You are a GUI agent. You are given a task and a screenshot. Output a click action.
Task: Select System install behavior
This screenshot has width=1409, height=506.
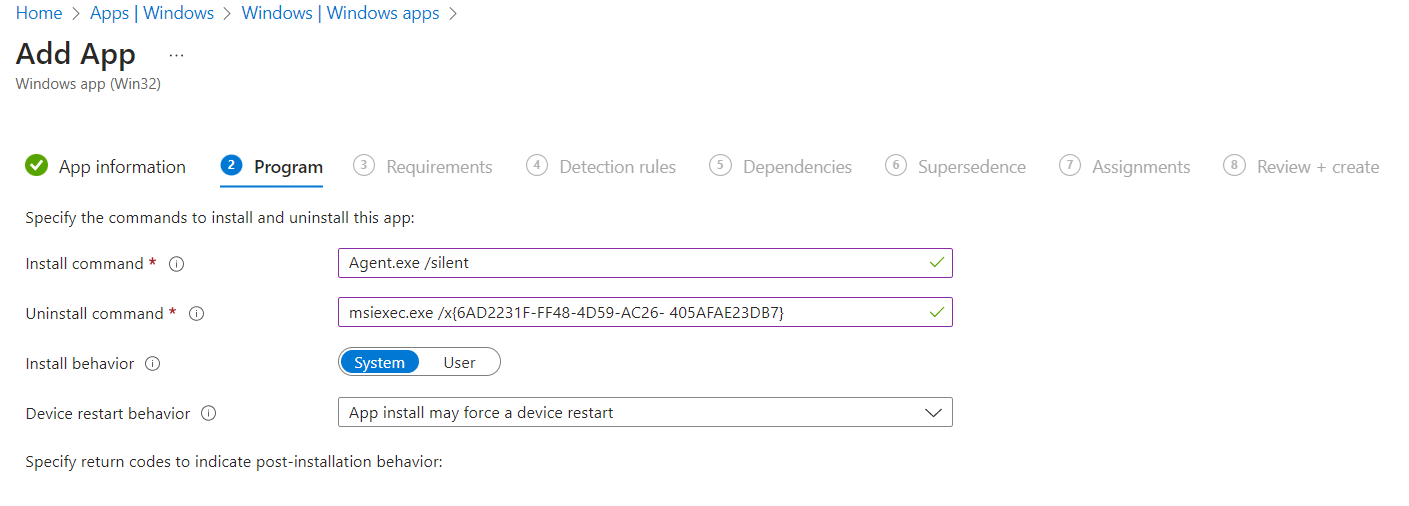[380, 363]
